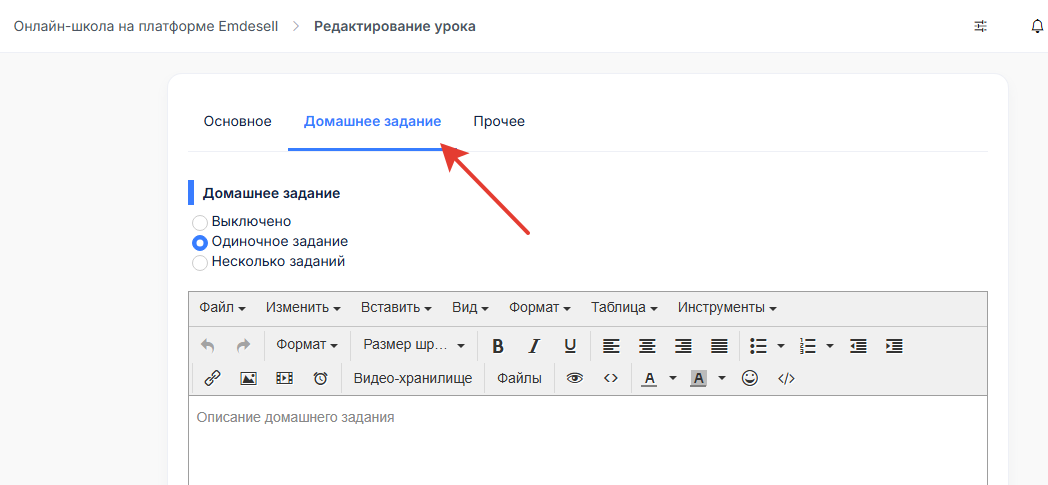Viewport: 1048px width, 485px height.
Task: Toggle italic formatting
Action: point(533,345)
